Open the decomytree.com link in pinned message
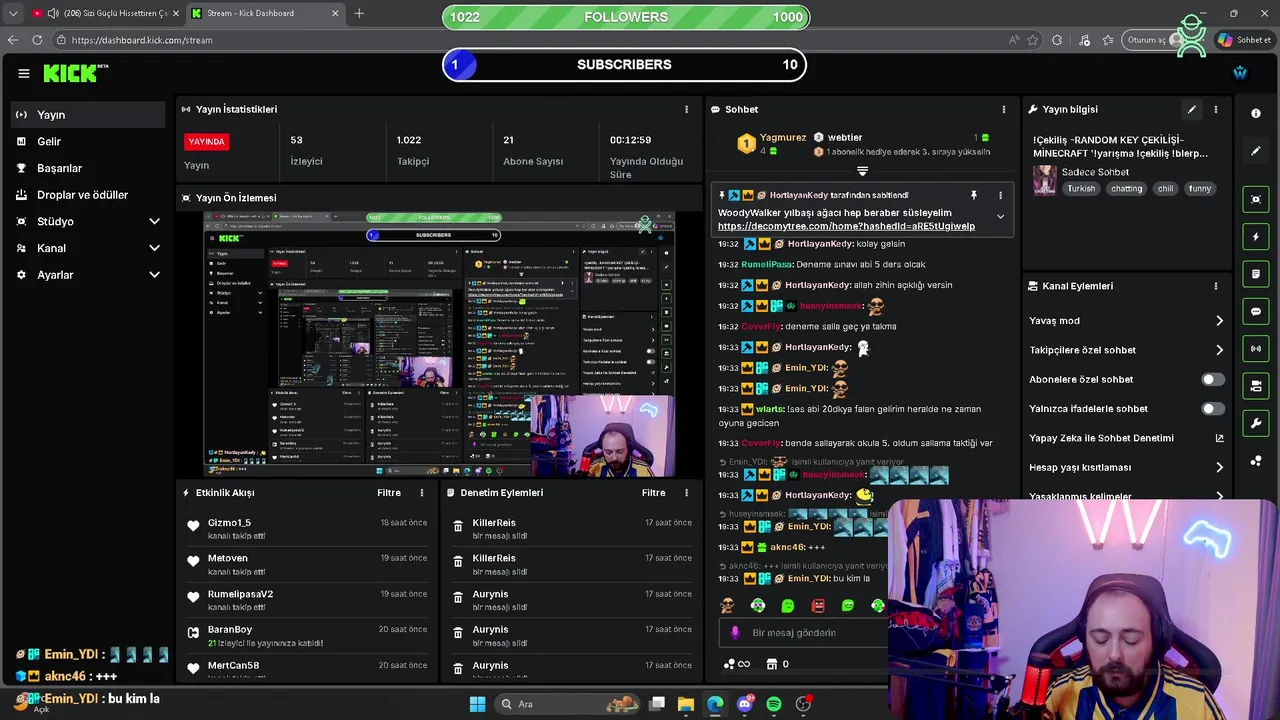Viewport: 1280px width, 720px height. coord(846,226)
